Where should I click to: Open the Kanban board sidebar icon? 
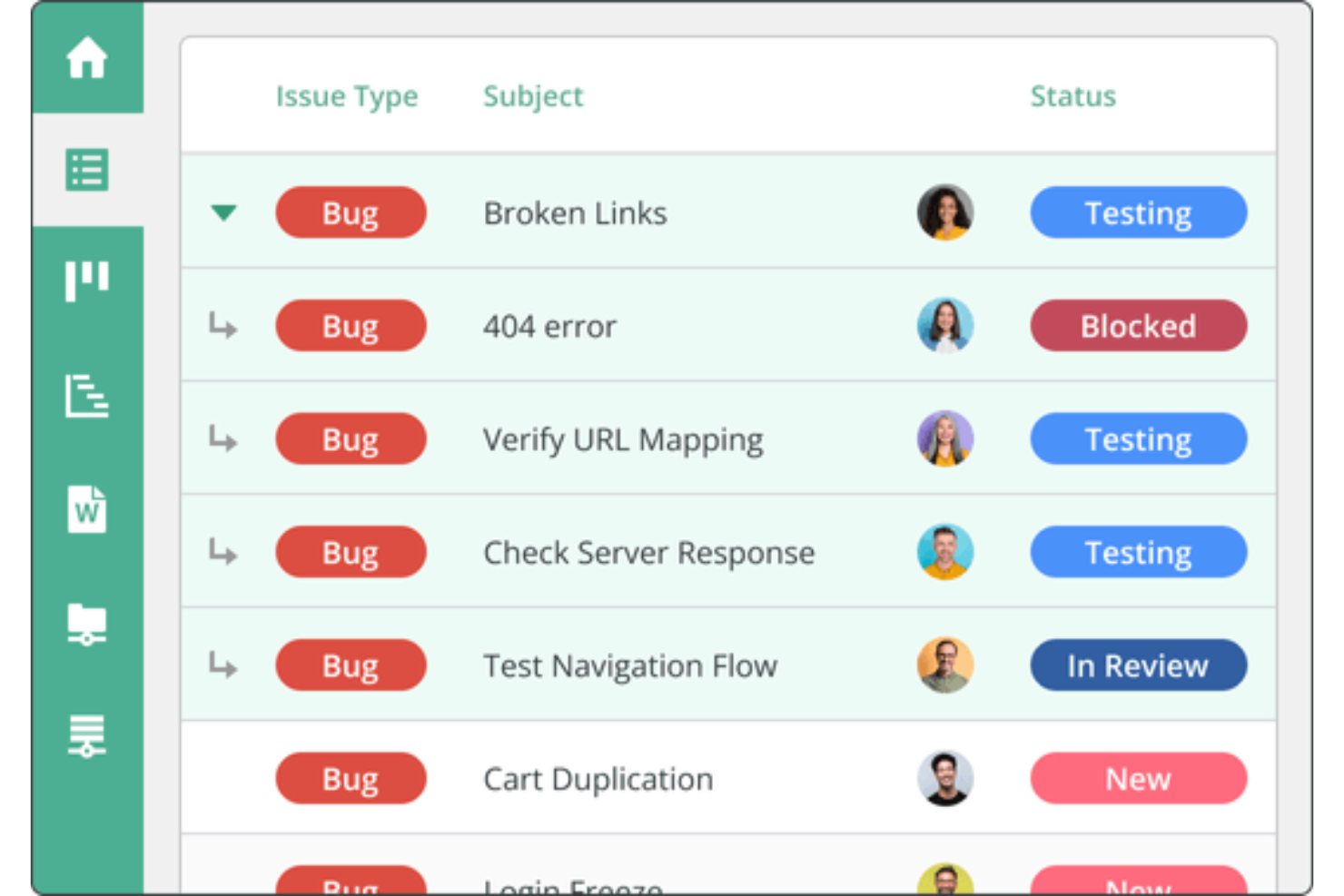click(87, 281)
